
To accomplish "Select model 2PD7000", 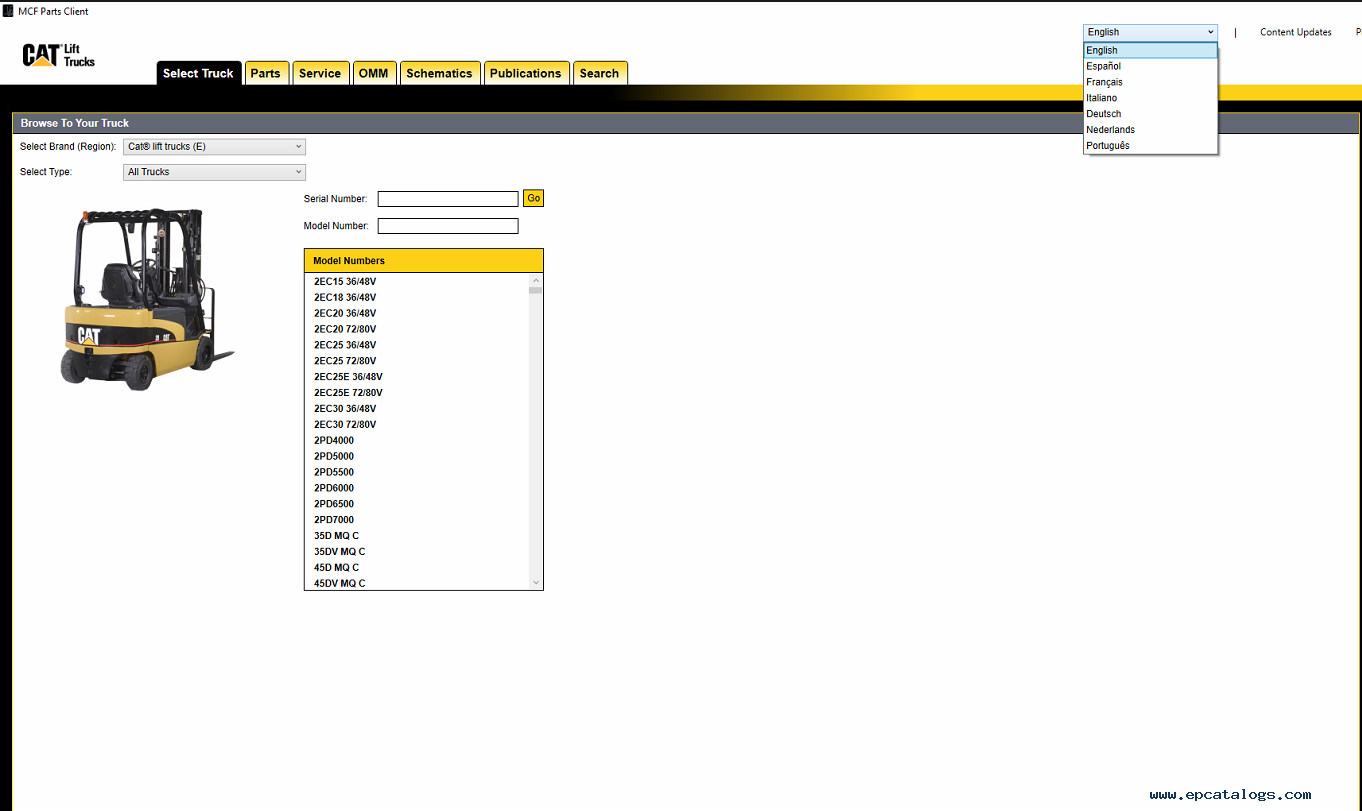I will [x=334, y=521].
